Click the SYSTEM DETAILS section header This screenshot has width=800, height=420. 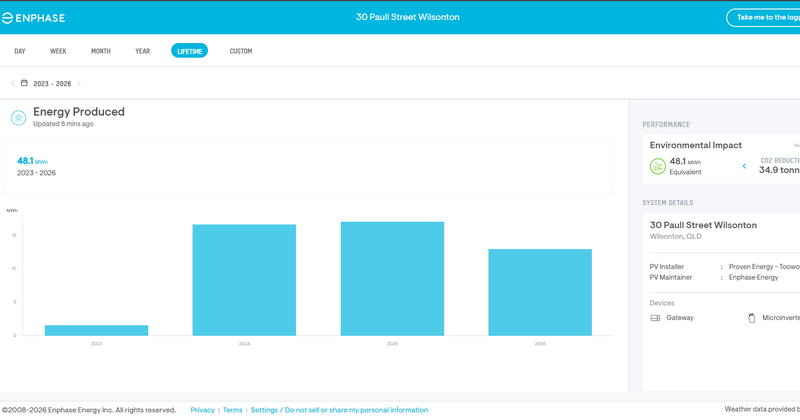click(x=667, y=203)
